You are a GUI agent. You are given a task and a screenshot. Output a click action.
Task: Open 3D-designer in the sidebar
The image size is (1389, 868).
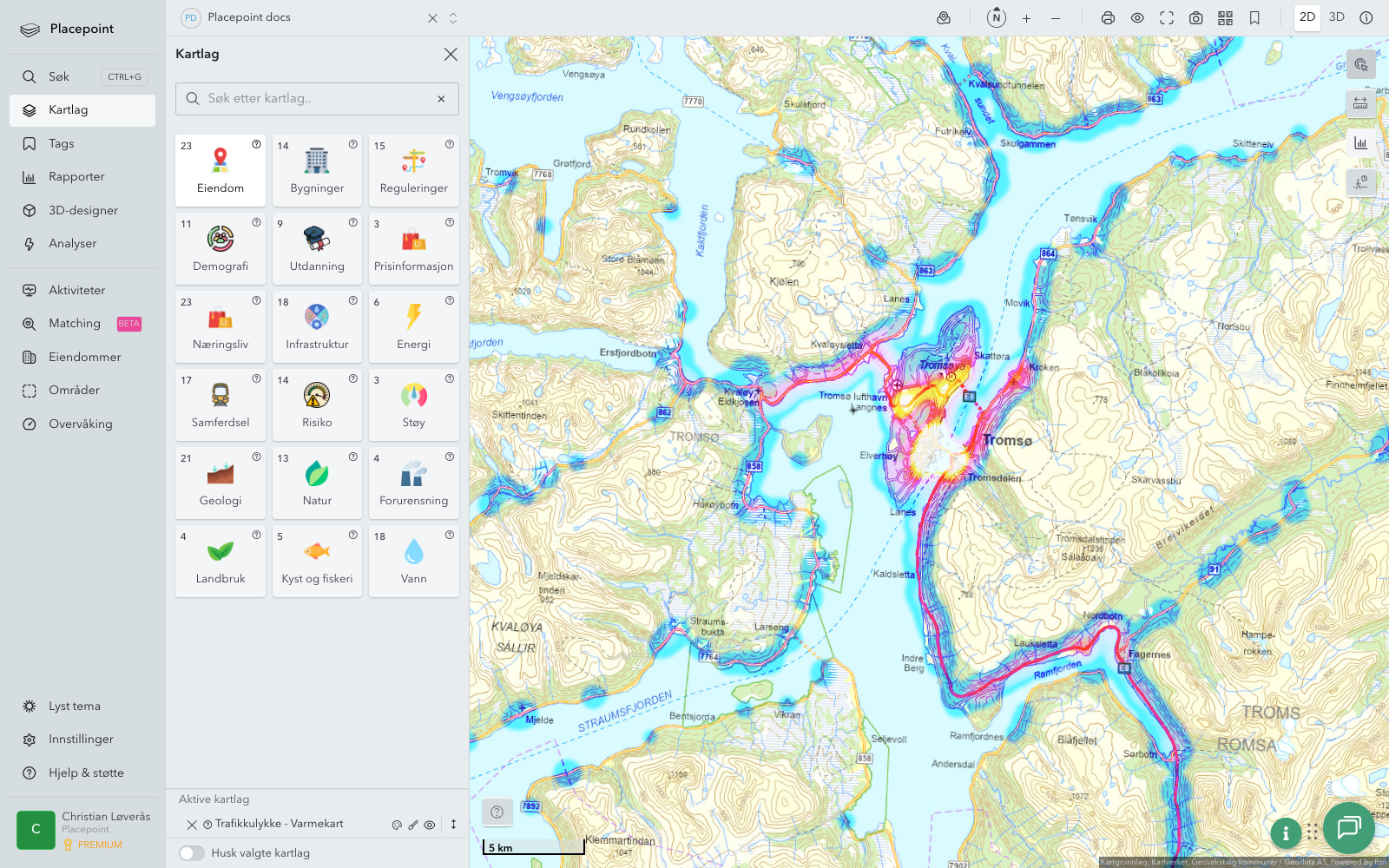click(82, 210)
